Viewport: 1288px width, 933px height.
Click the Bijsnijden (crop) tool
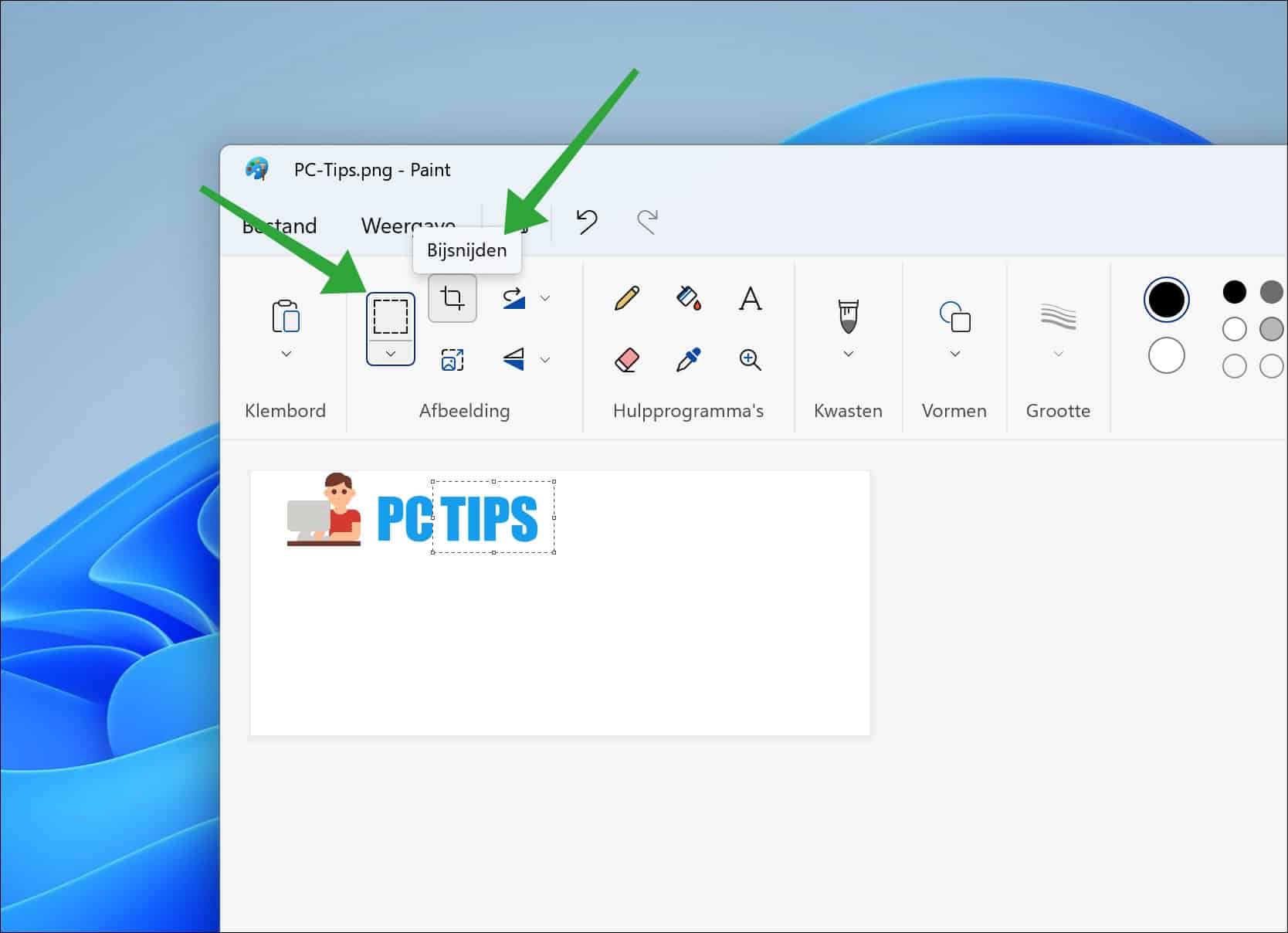coord(452,298)
